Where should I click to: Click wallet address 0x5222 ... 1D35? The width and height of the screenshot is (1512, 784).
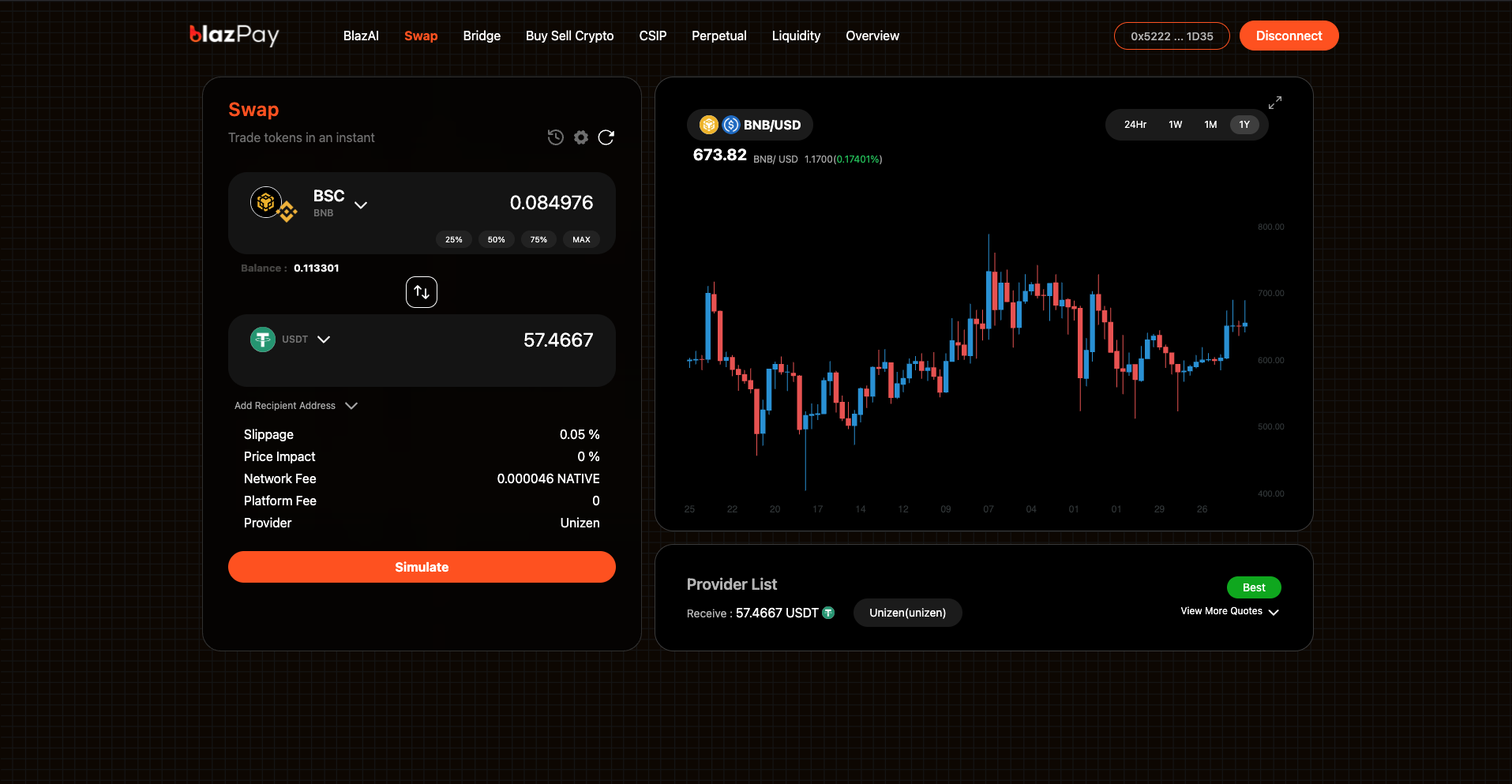point(1172,36)
